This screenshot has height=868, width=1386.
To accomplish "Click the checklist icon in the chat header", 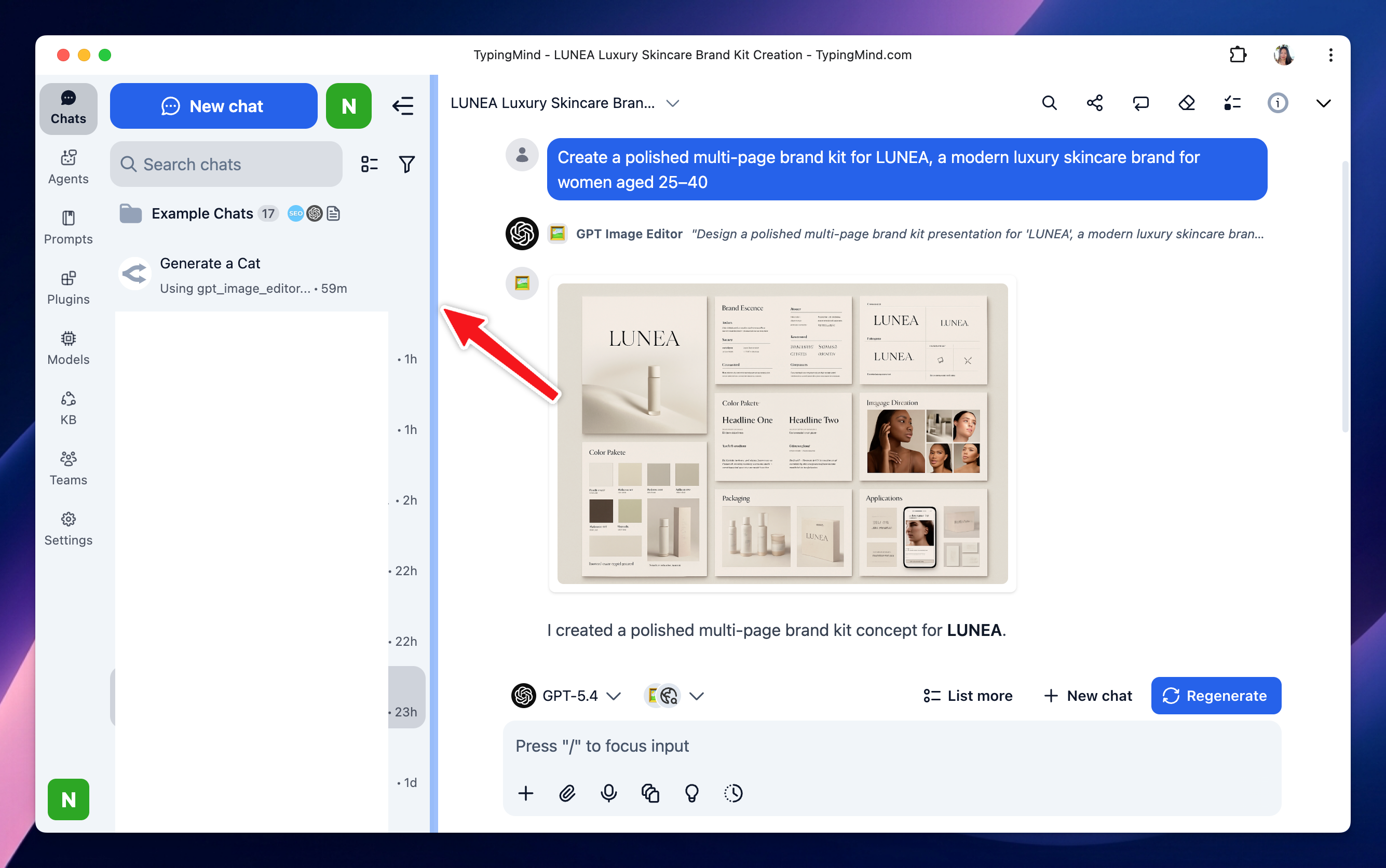I will [x=1232, y=103].
